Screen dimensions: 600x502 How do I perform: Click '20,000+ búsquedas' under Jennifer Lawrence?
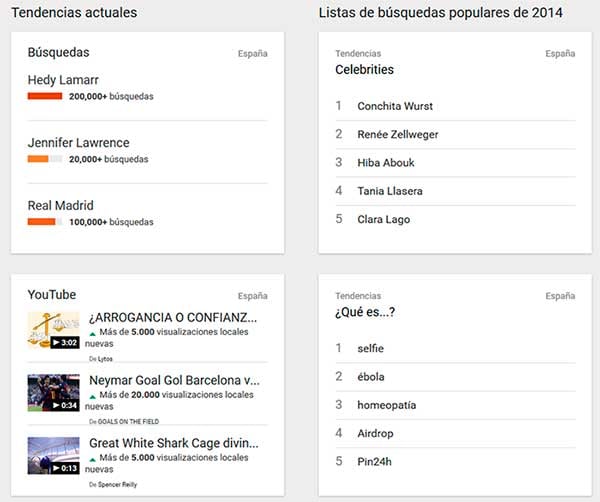tap(109, 159)
